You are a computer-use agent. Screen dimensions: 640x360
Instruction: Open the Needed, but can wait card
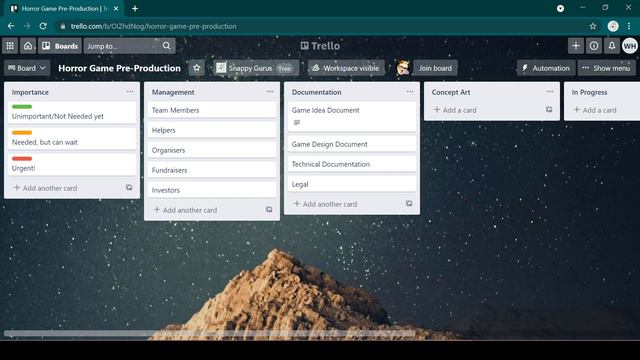(x=72, y=138)
